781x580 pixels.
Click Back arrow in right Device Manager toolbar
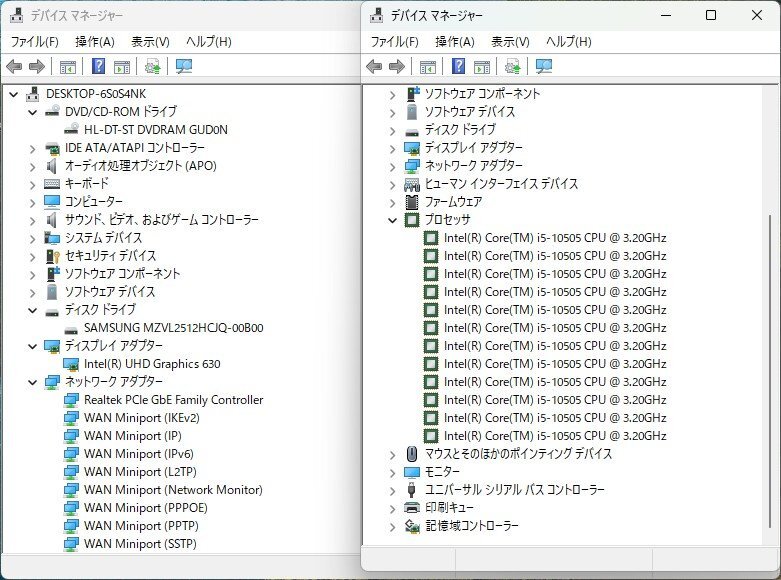[374, 66]
